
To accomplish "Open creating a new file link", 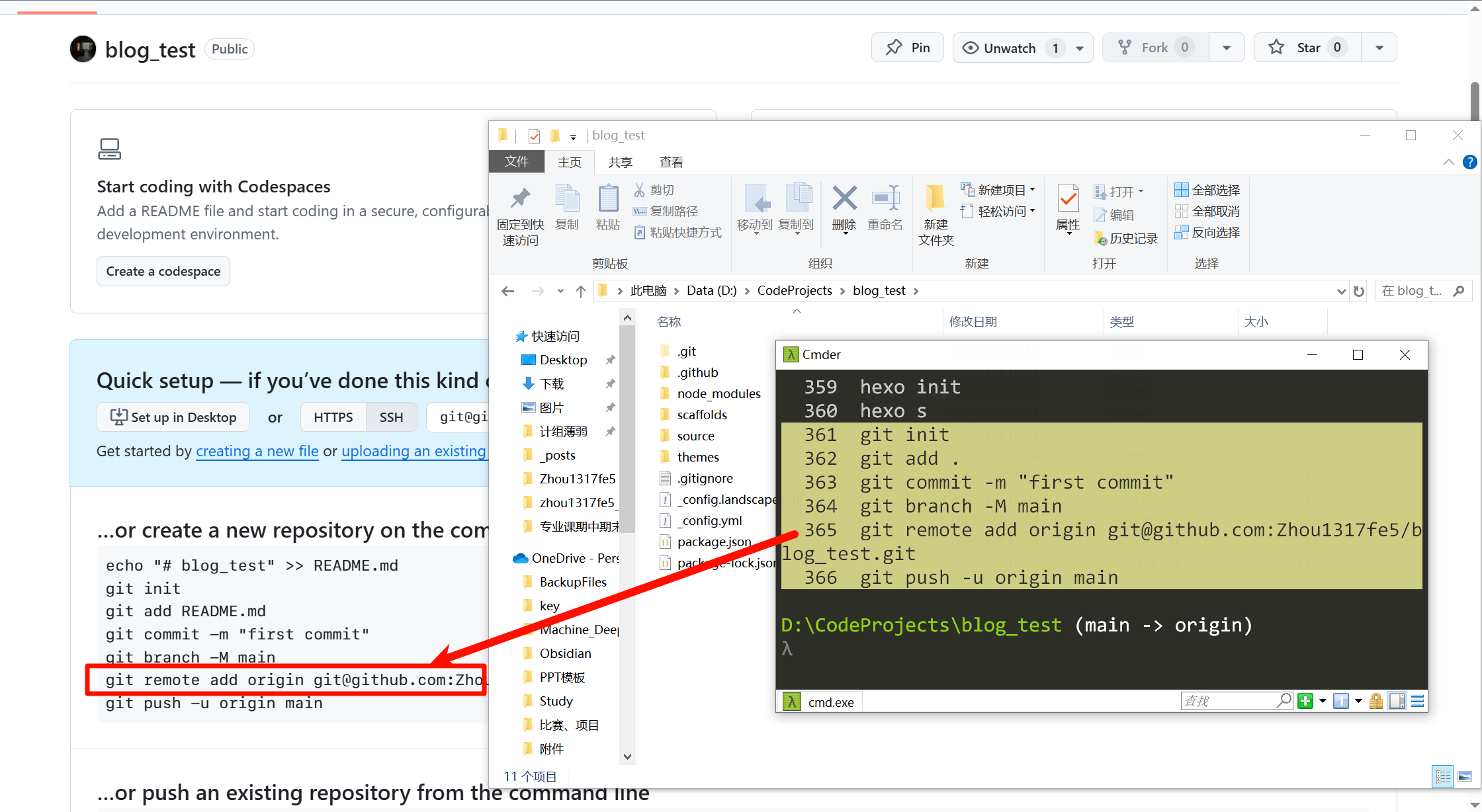I will [x=257, y=451].
